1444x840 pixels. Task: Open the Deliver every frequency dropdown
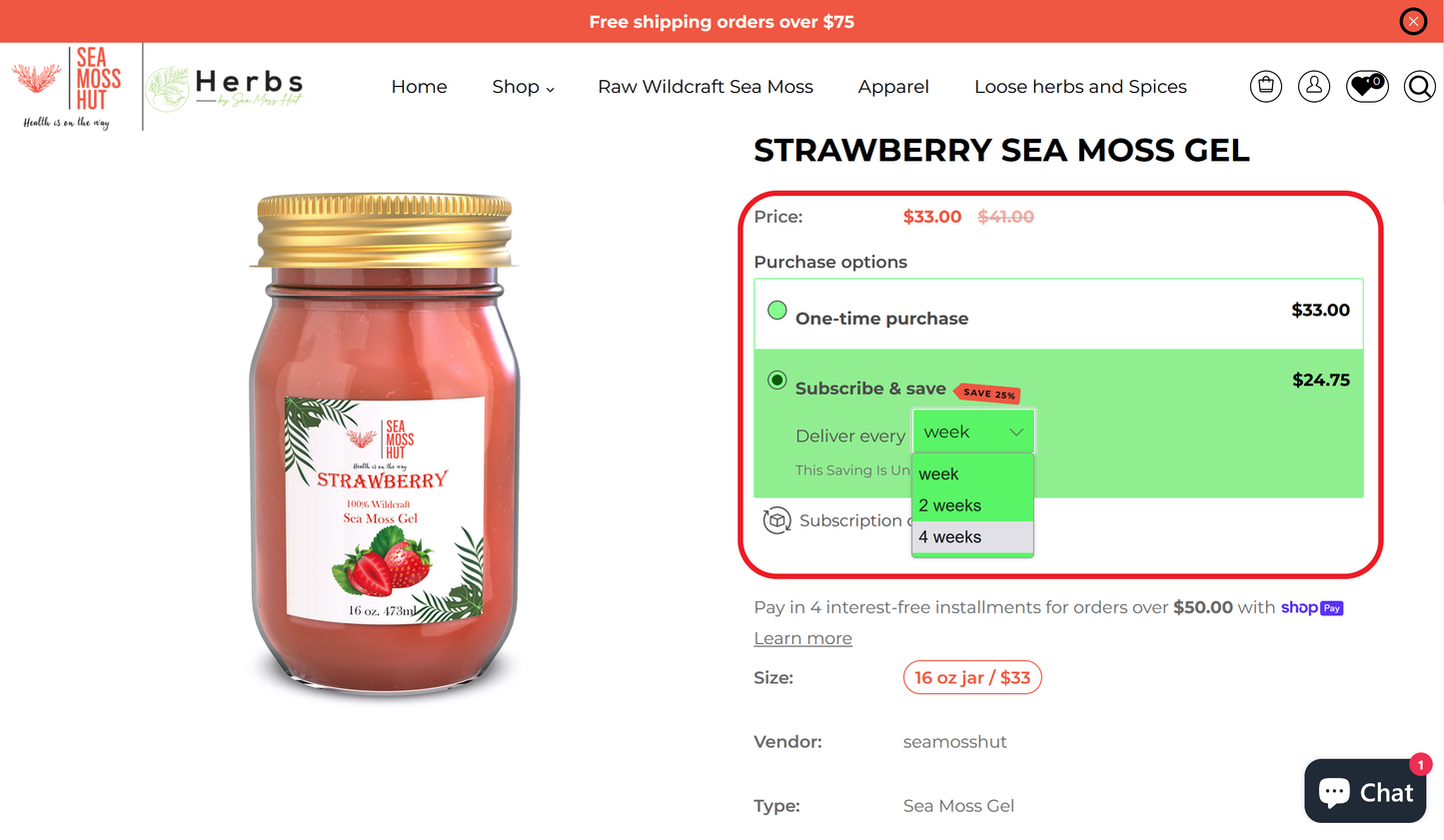(973, 430)
